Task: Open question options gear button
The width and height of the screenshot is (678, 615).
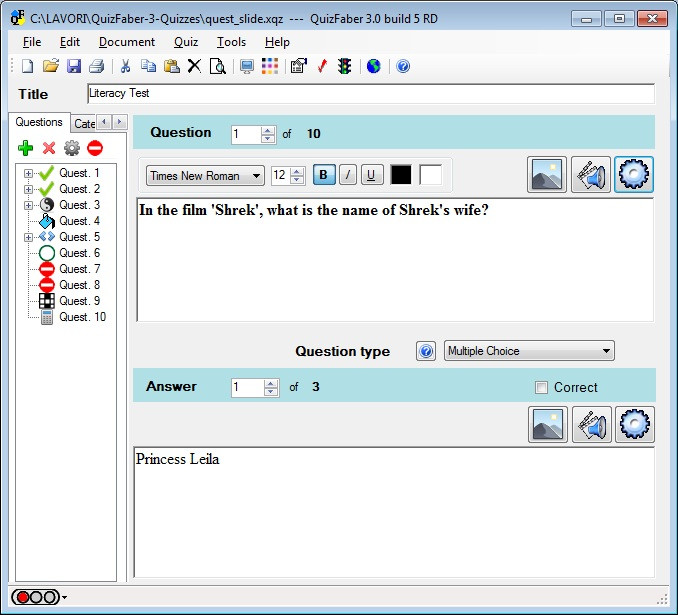Action: click(634, 174)
